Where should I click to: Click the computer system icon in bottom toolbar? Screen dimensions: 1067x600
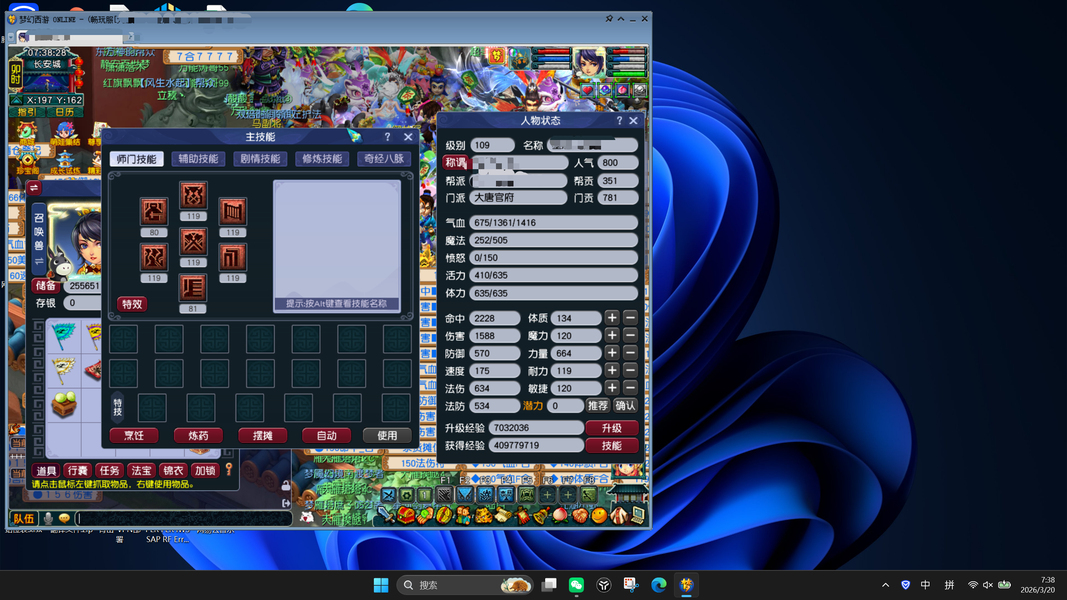pos(638,515)
